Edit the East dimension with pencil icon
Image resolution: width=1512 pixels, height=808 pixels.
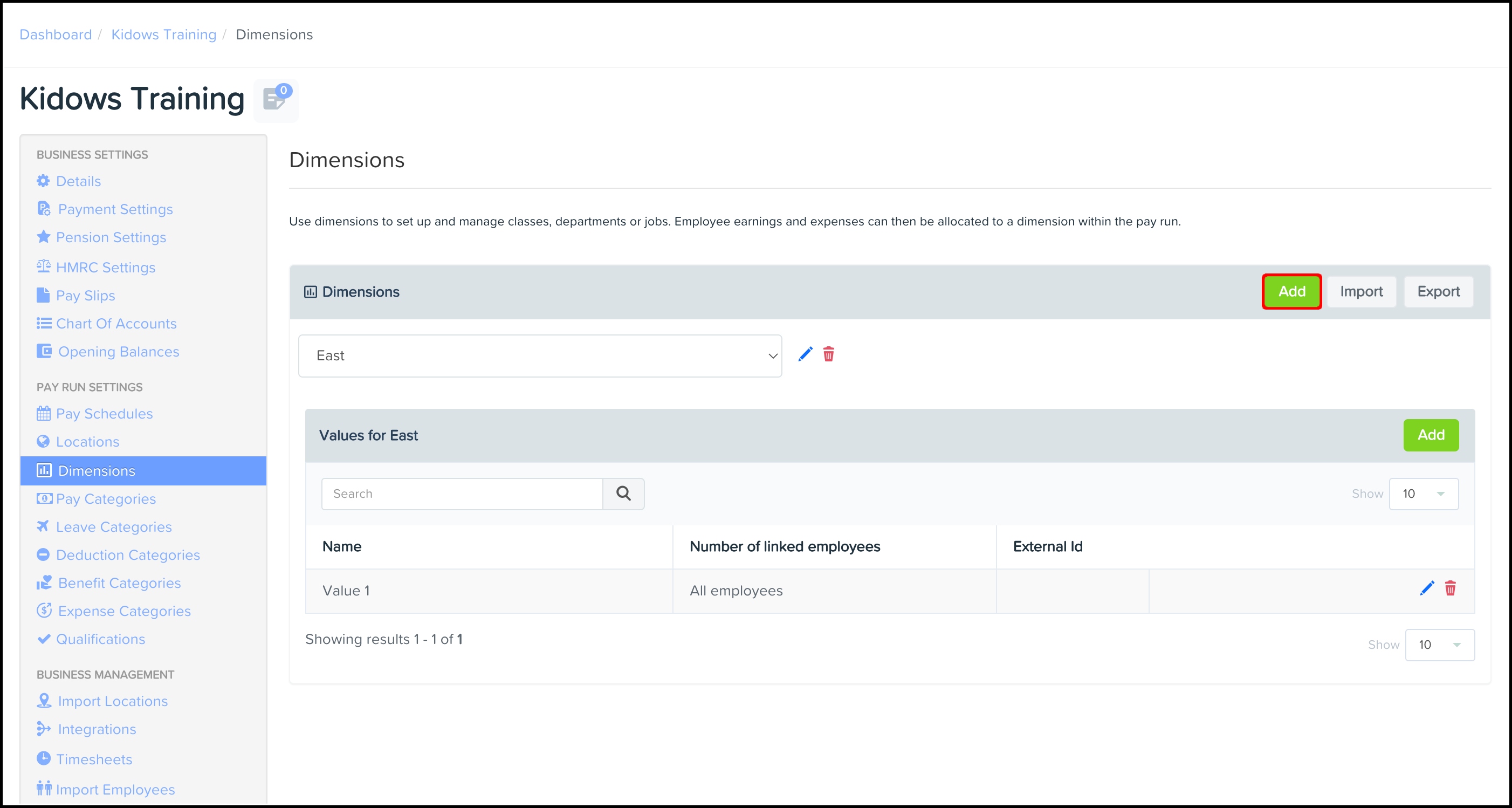805,354
